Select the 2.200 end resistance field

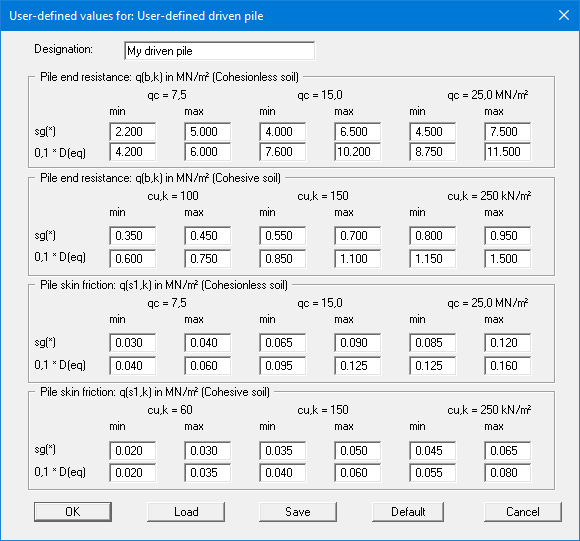click(133, 132)
